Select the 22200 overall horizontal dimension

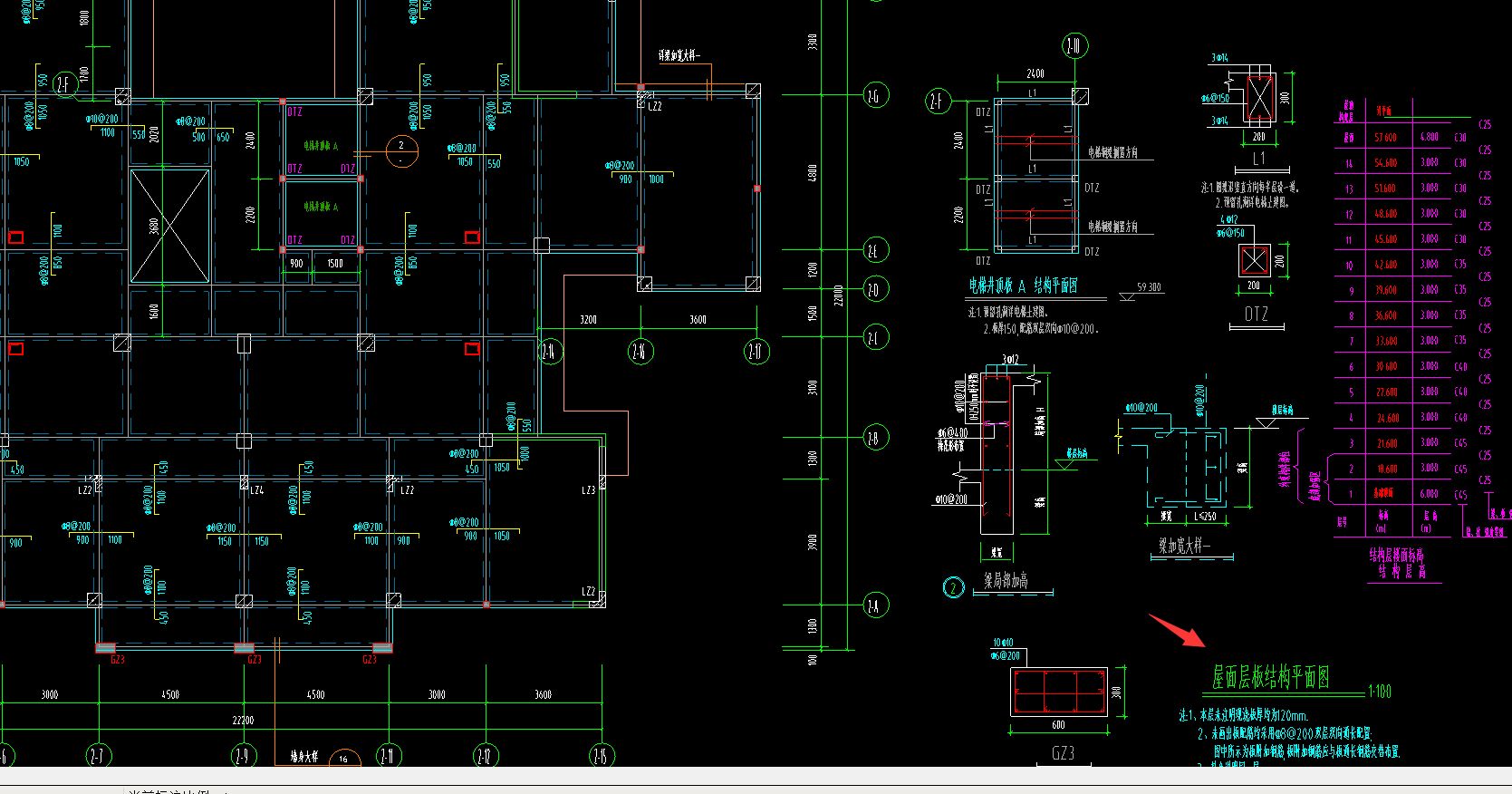[x=244, y=721]
